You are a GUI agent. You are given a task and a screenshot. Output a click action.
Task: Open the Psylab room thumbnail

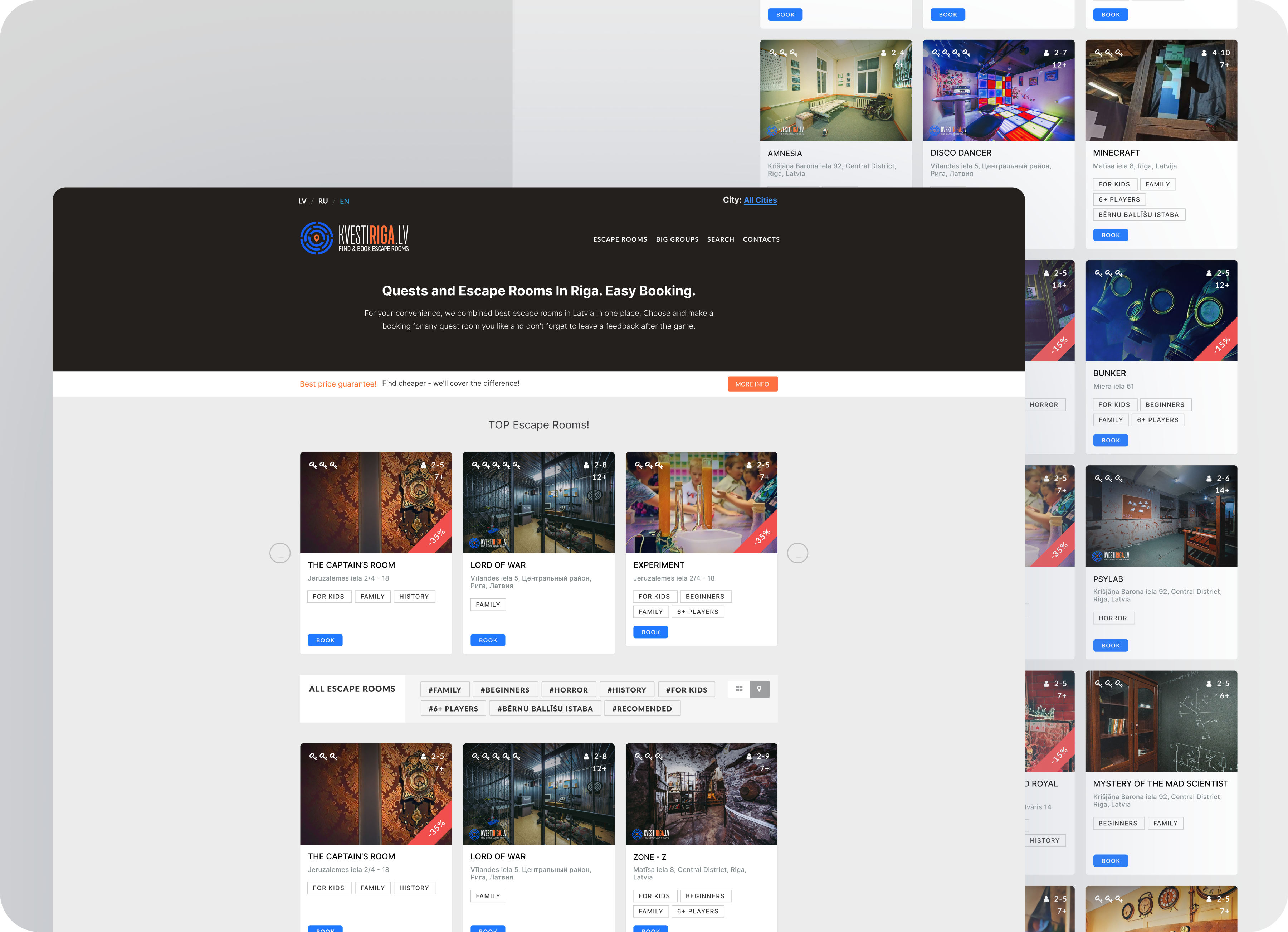click(x=1161, y=516)
